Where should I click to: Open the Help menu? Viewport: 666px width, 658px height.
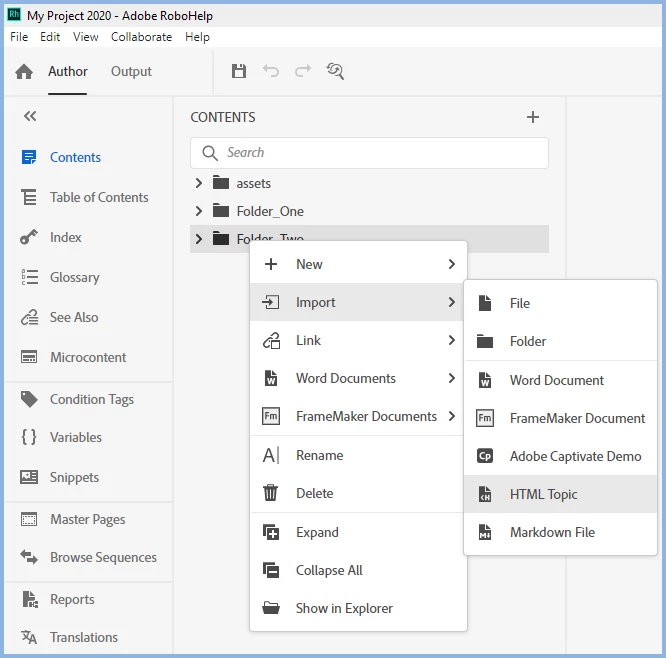[x=197, y=37]
